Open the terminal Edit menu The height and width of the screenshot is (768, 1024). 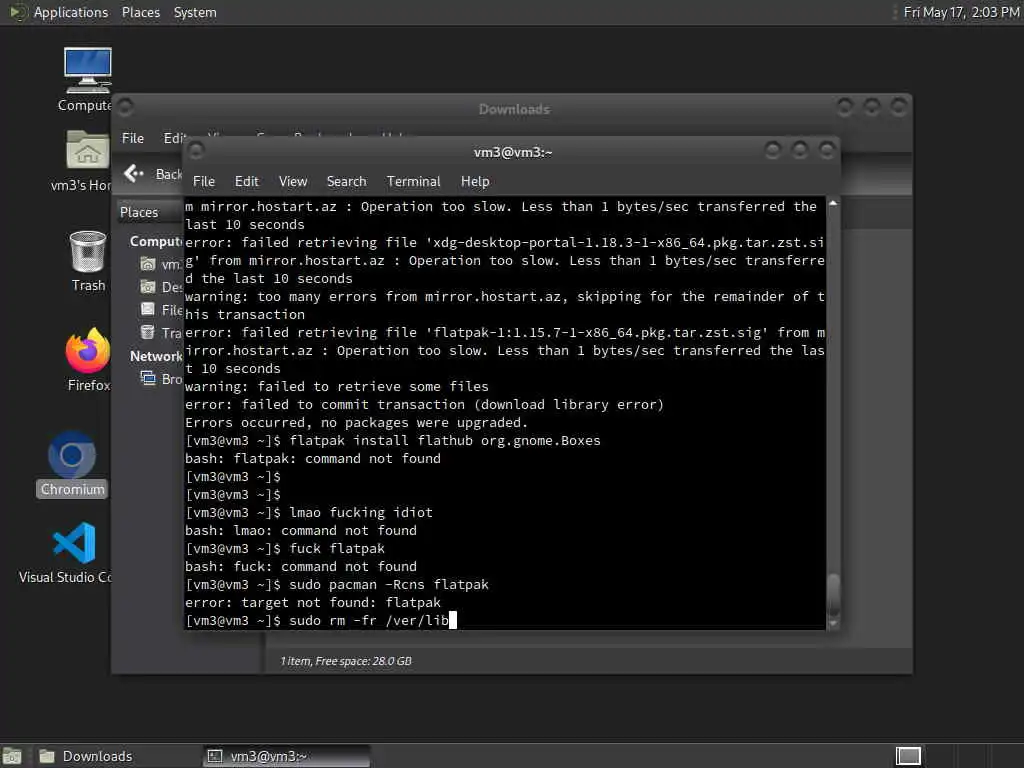pos(246,182)
